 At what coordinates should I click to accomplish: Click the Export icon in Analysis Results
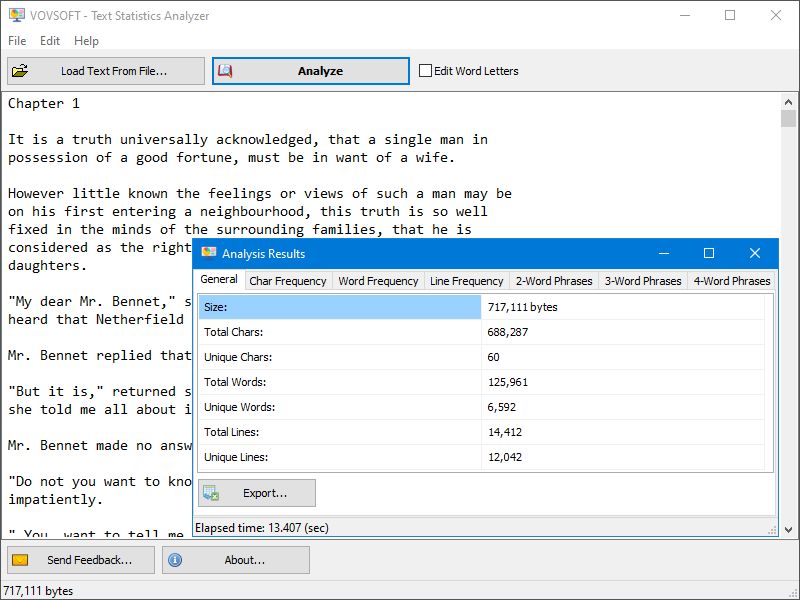[211, 492]
